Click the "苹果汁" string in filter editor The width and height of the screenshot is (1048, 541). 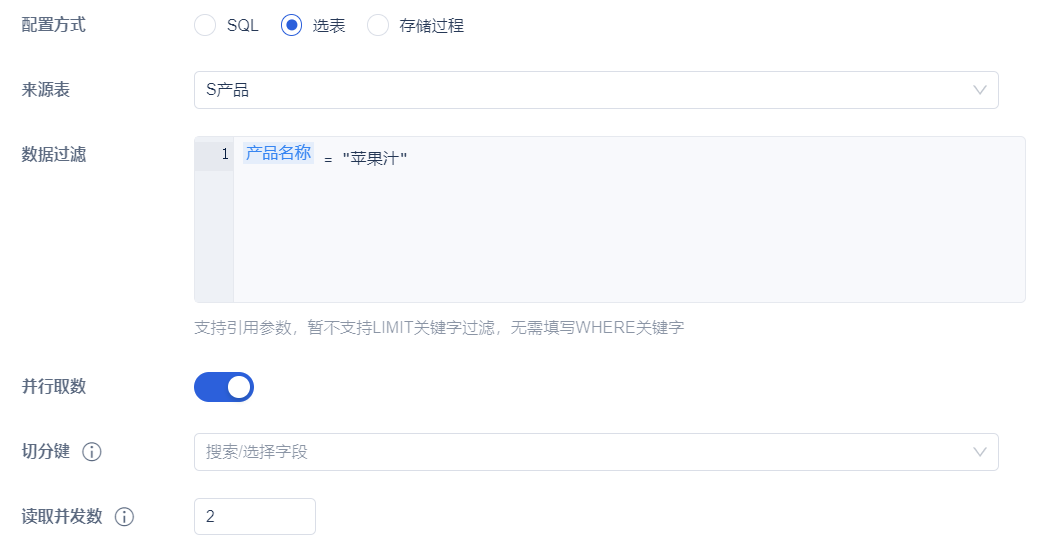(x=375, y=158)
